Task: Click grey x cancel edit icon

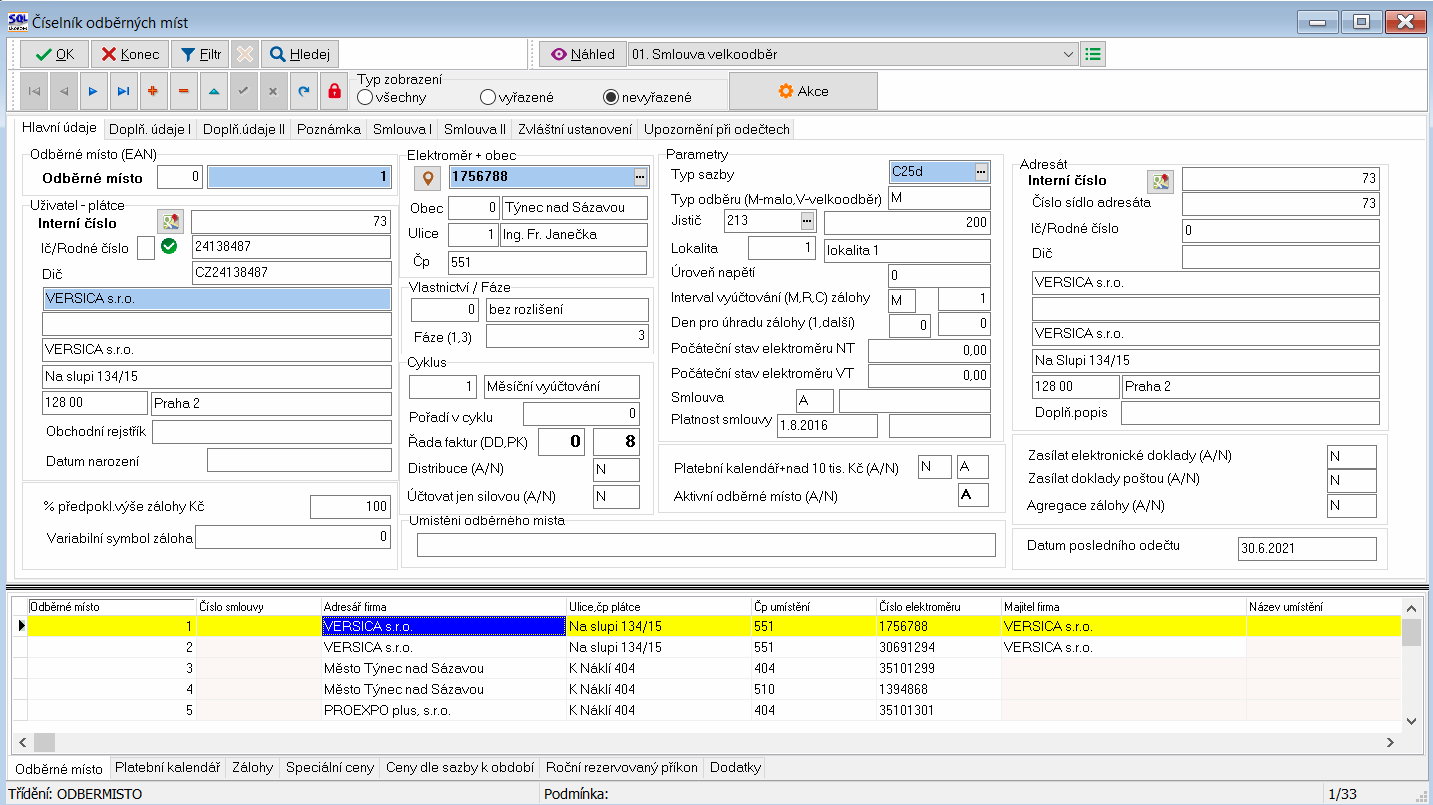Action: (272, 91)
